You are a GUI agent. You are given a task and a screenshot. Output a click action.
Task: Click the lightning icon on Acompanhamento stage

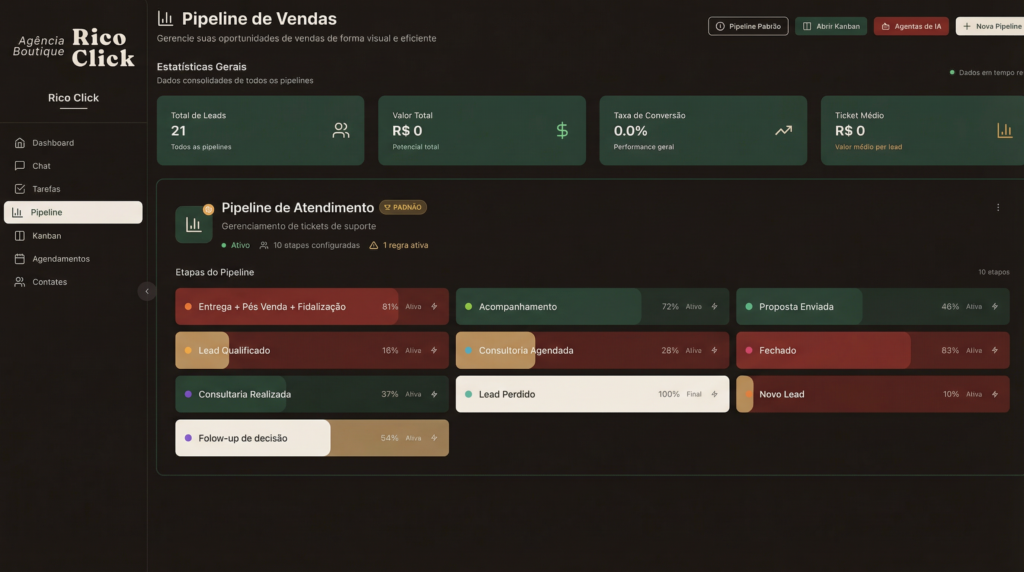click(x=714, y=307)
